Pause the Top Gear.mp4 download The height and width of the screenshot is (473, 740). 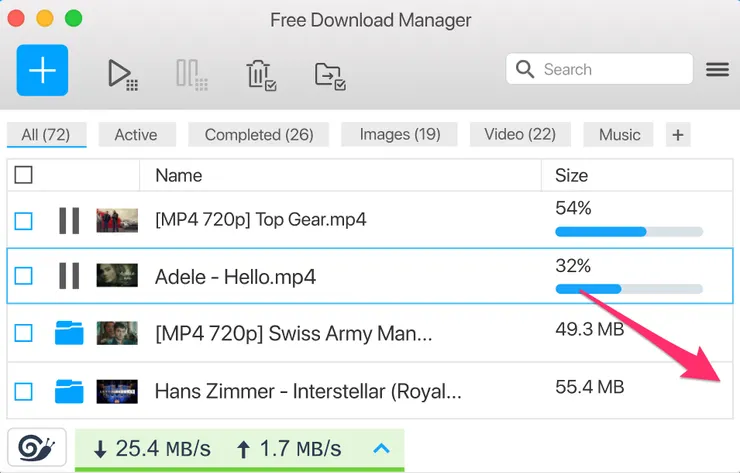[x=69, y=220]
